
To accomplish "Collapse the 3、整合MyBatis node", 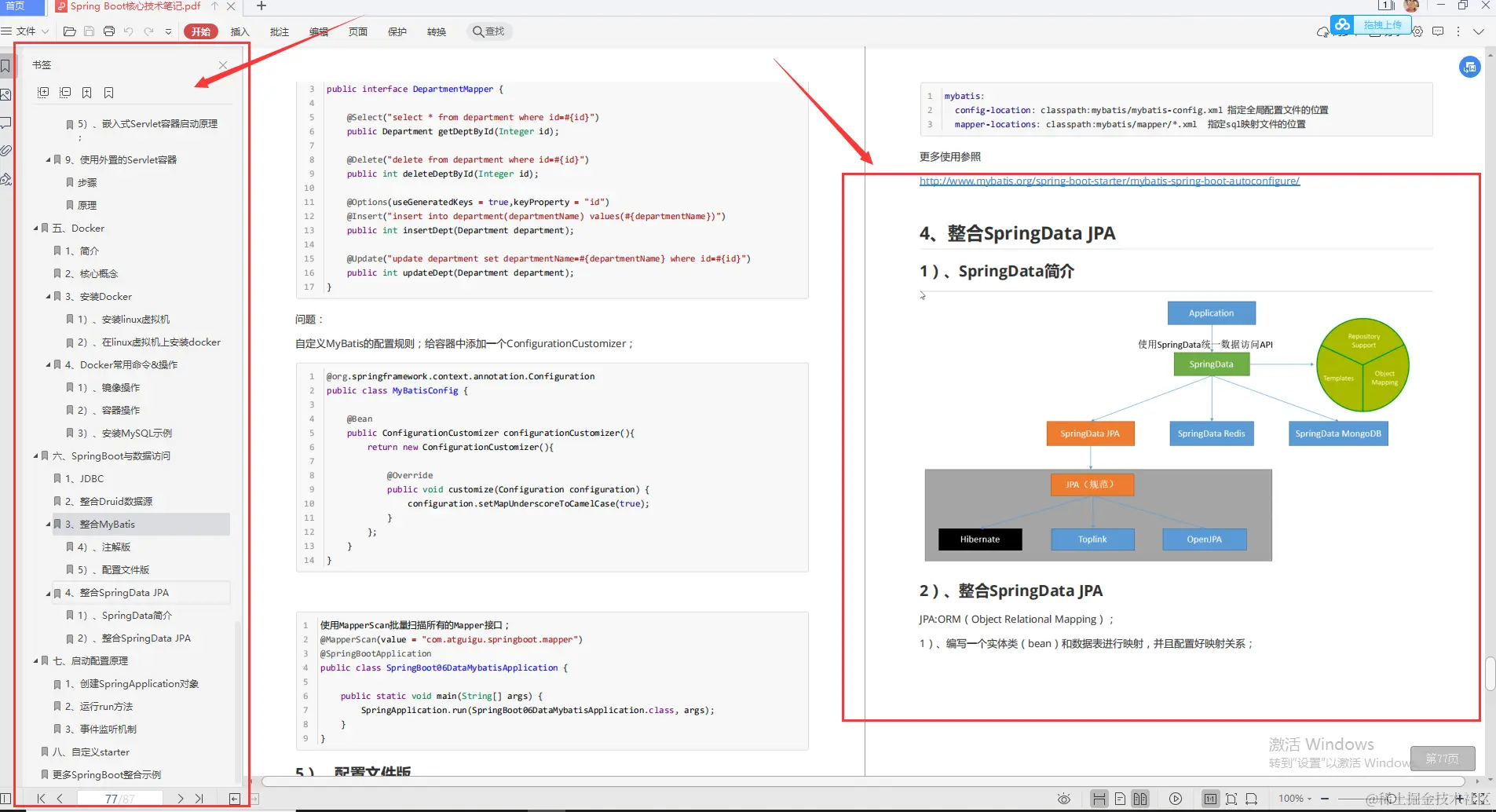I will coord(49,525).
